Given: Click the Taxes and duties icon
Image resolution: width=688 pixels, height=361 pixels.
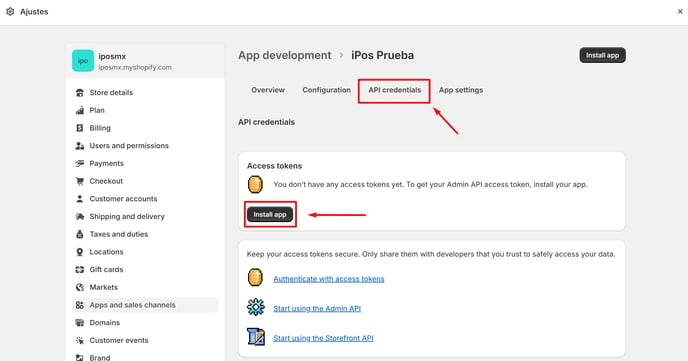Looking at the screenshot, I should click(x=79, y=234).
